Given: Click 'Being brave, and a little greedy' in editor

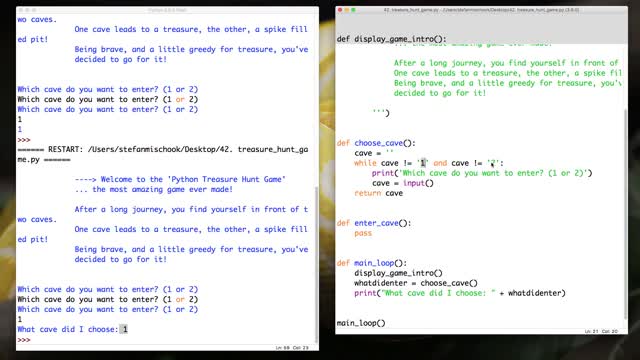Looking at the screenshot, I should (507, 83).
